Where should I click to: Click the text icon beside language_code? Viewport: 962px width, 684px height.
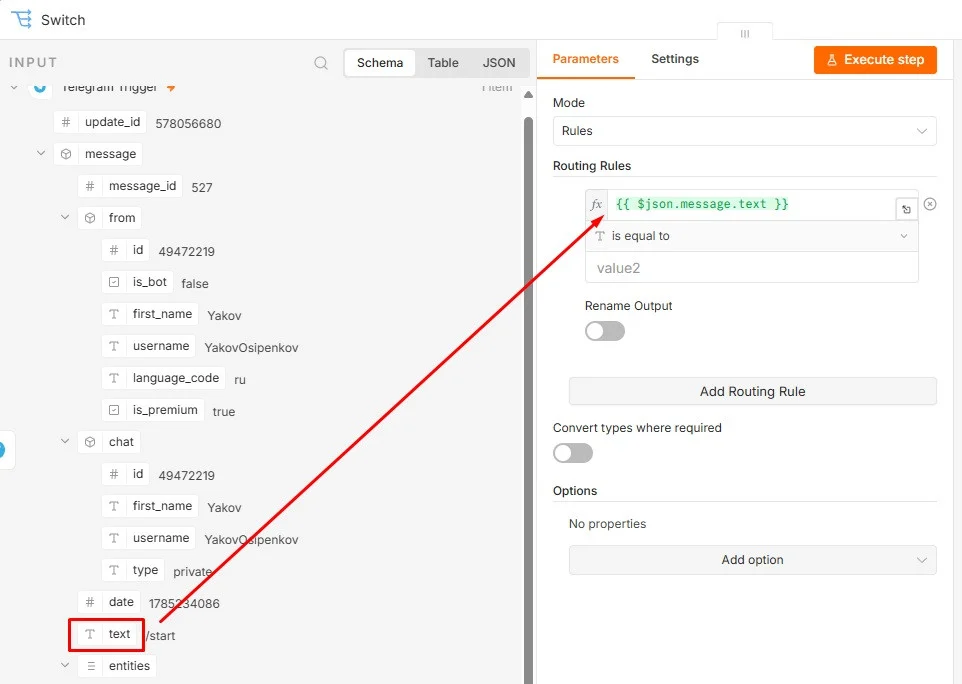[x=114, y=378]
